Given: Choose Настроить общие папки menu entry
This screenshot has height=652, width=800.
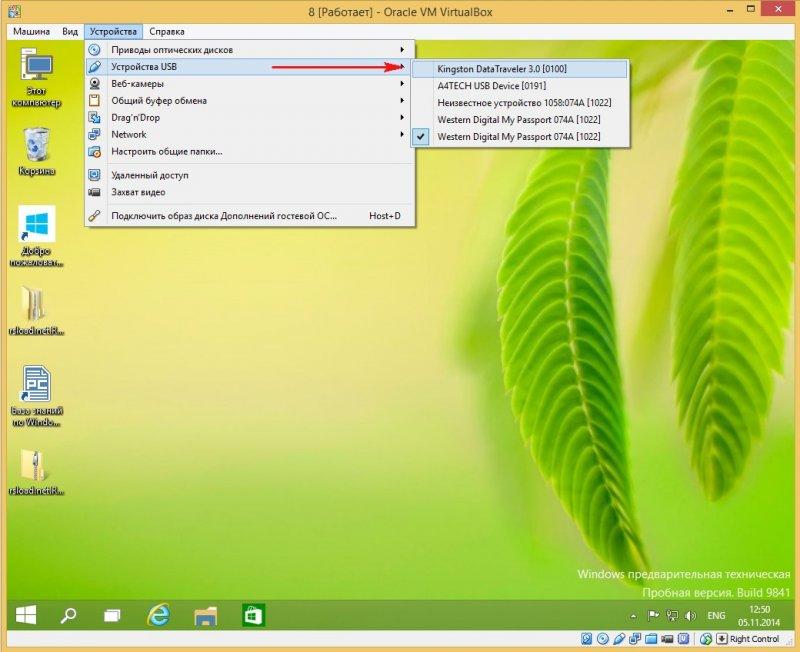Looking at the screenshot, I should (x=250, y=152).
